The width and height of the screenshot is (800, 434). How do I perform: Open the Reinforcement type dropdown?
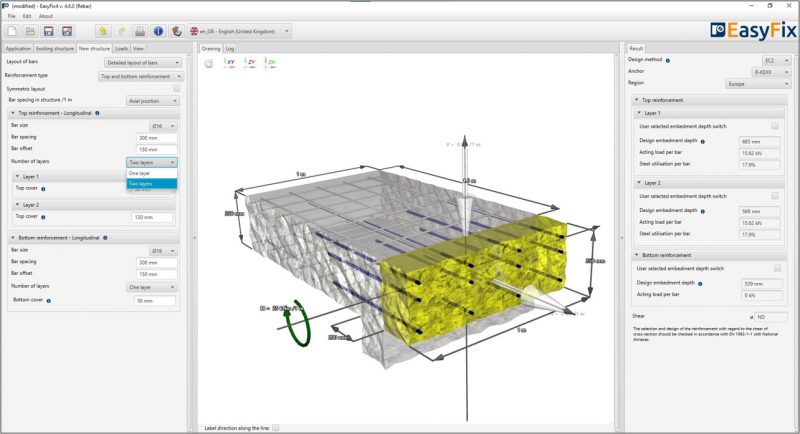click(x=140, y=76)
